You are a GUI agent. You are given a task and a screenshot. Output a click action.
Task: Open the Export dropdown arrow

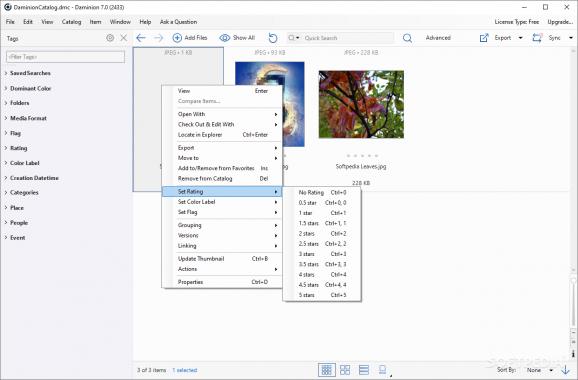520,38
